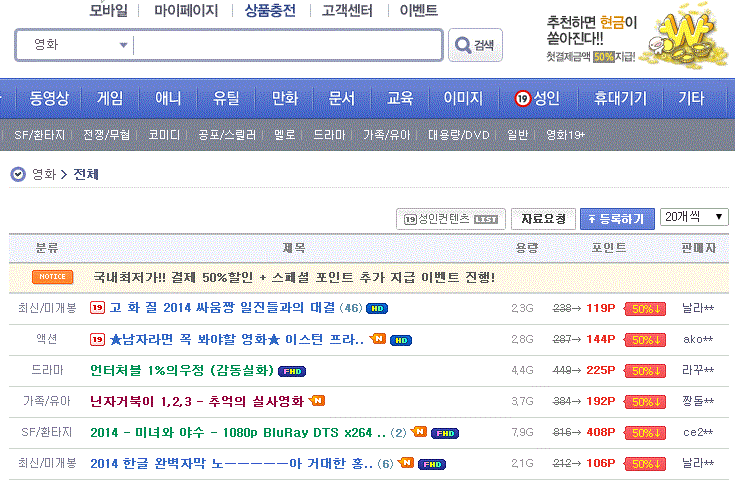Click the 19 adult icon in navigation bar
The height and width of the screenshot is (486, 735).
tap(523, 98)
